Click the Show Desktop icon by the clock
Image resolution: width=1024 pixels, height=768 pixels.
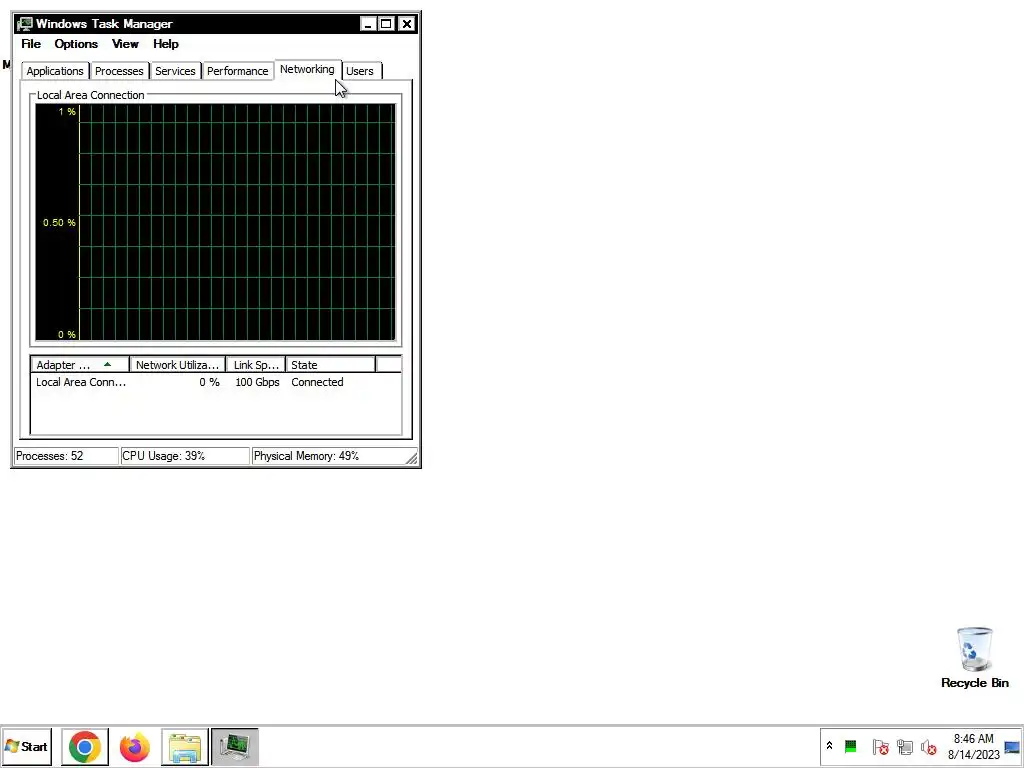(x=1012, y=746)
